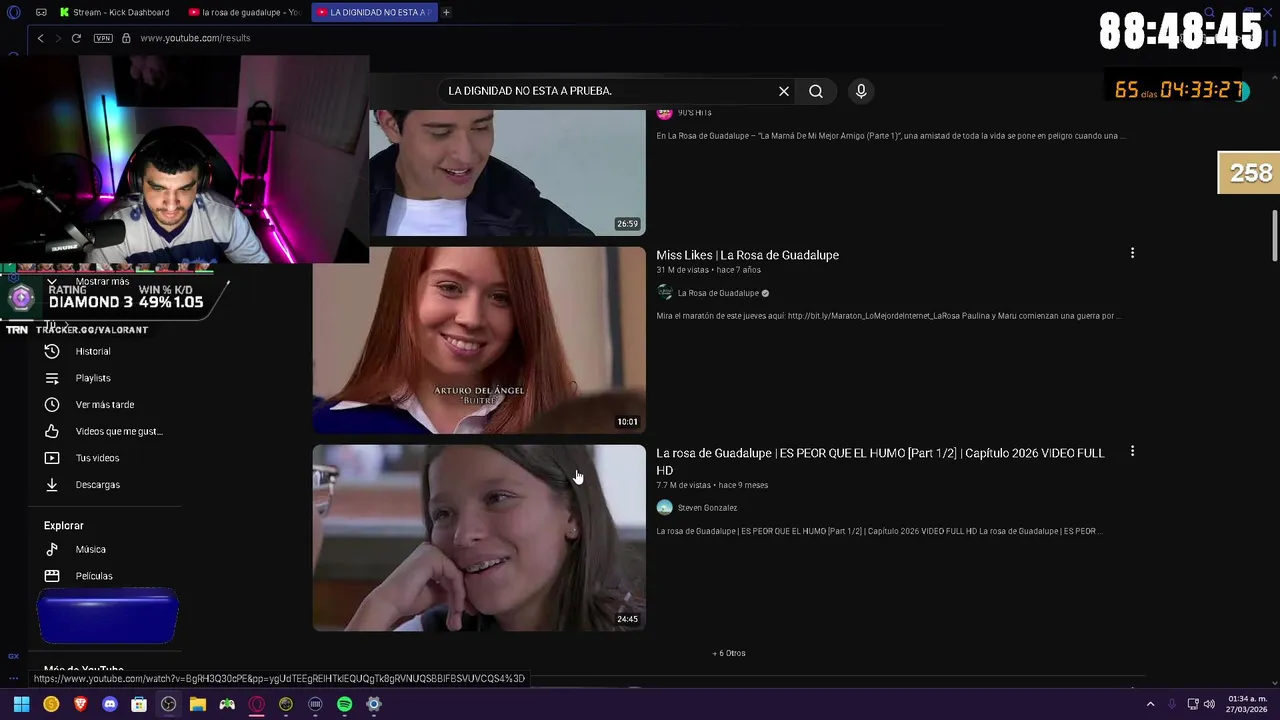Open the Opera GX menu logo
Screen dimensions: 1280x720
(13, 12)
